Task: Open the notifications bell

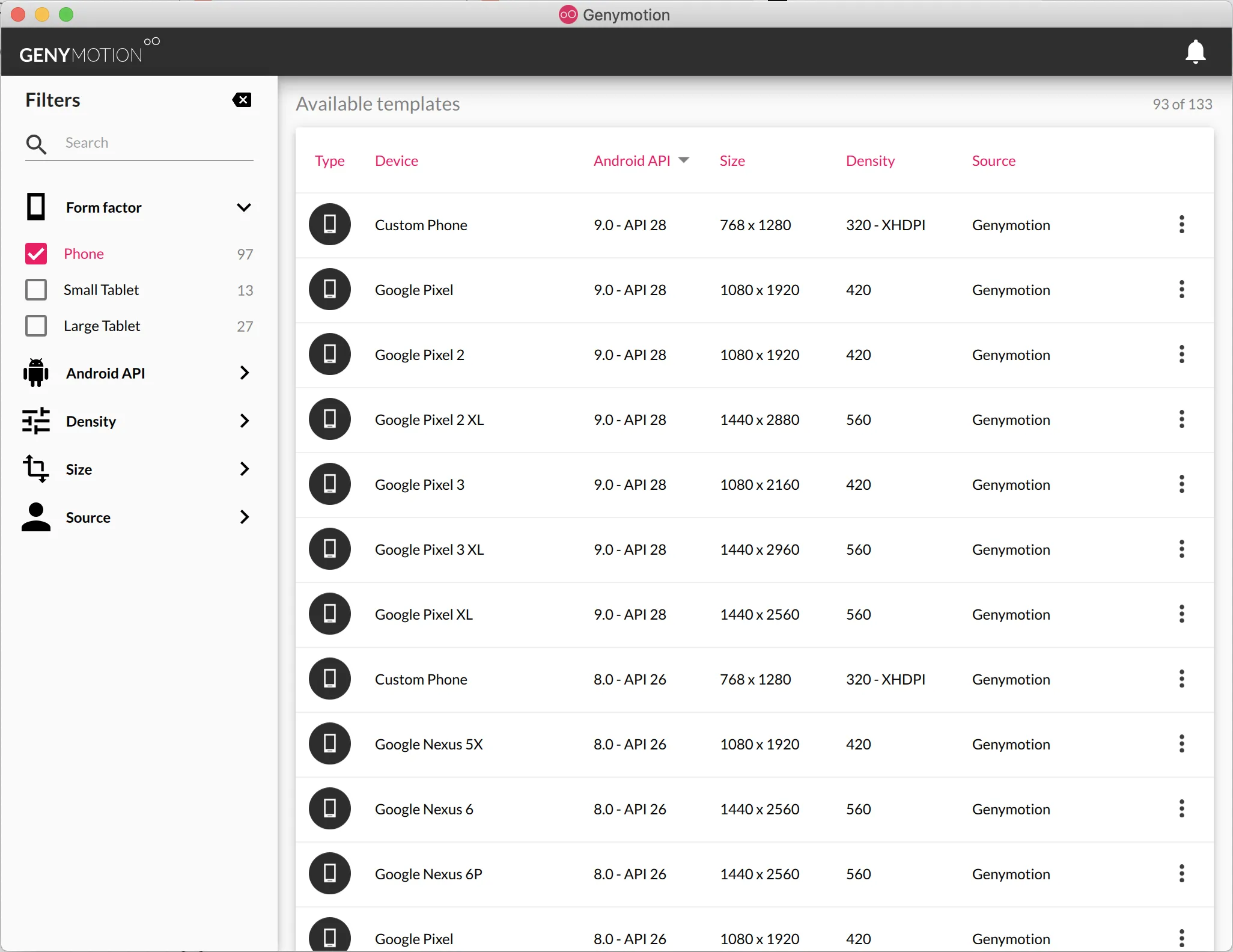Action: (x=1195, y=52)
